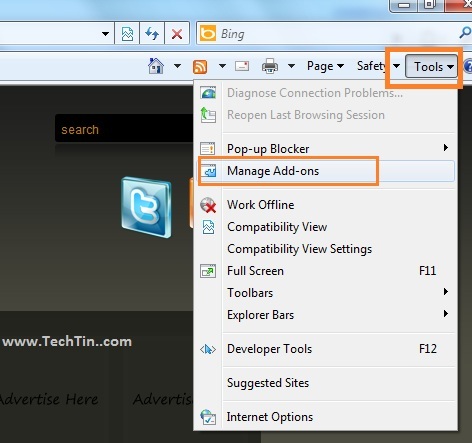Expand the address bar history dropdown
The width and height of the screenshot is (472, 443).
coord(105,33)
